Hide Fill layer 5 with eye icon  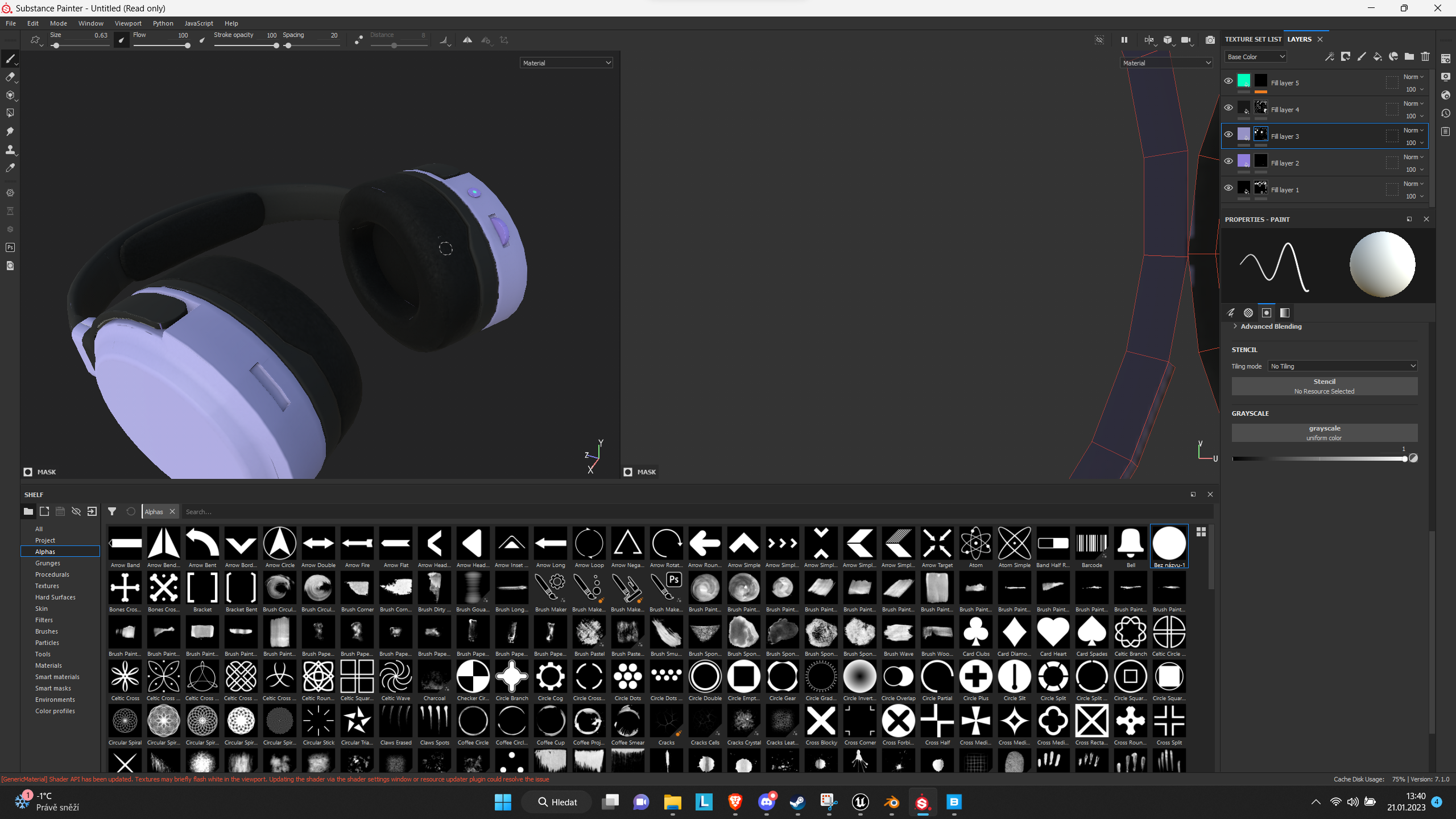1228,81
